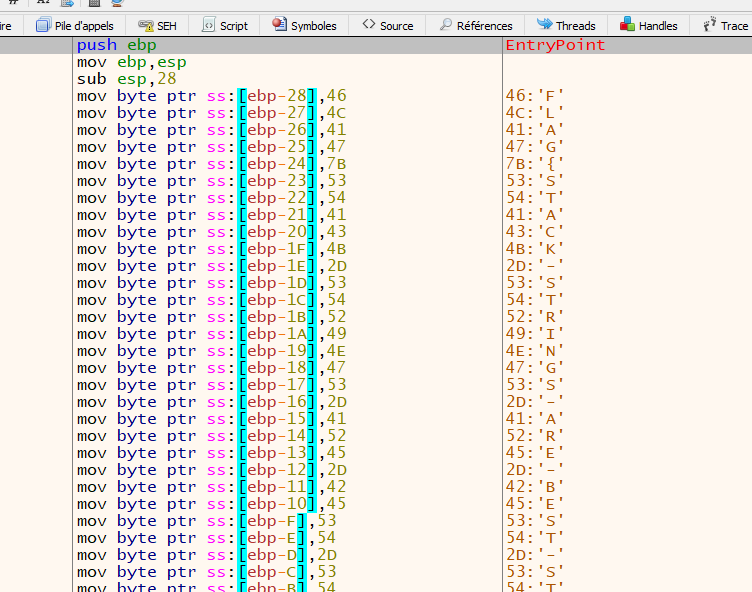Select instruction mov byte ptr ss:[ebp-11],42
The width and height of the screenshot is (752, 592).
(212, 487)
